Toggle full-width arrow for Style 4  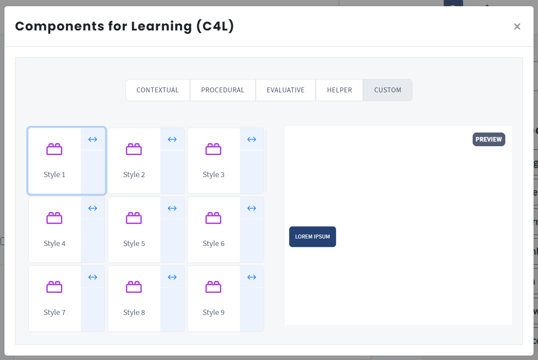click(93, 208)
